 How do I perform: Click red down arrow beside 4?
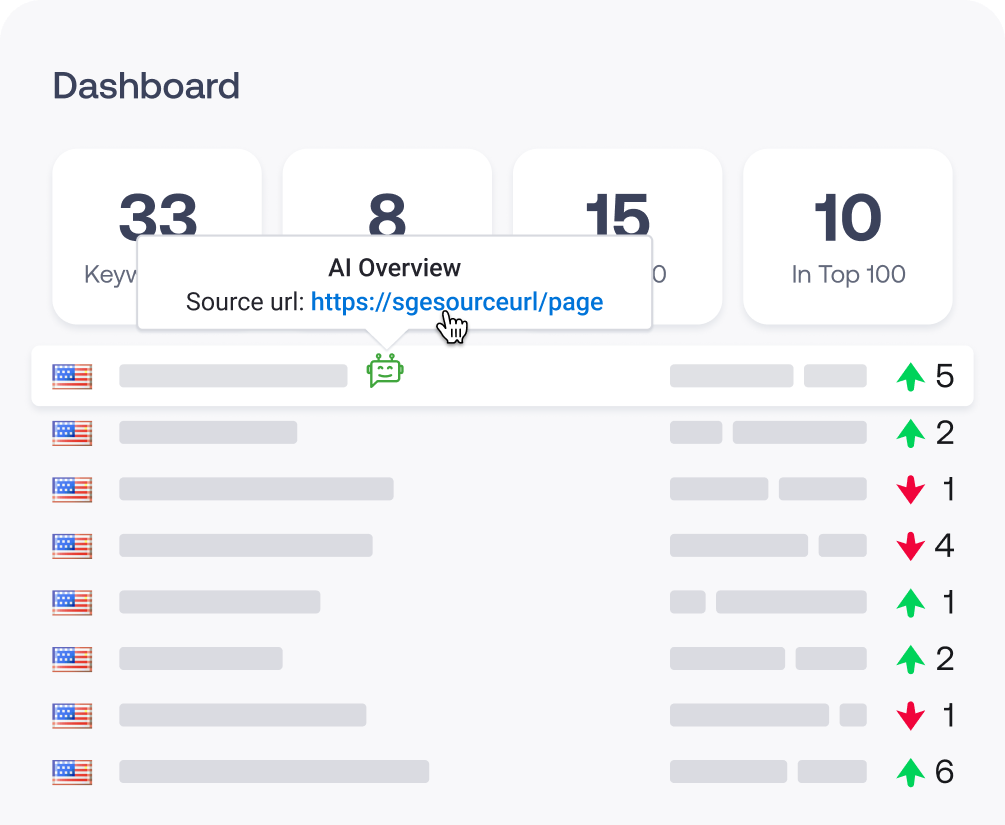[910, 546]
